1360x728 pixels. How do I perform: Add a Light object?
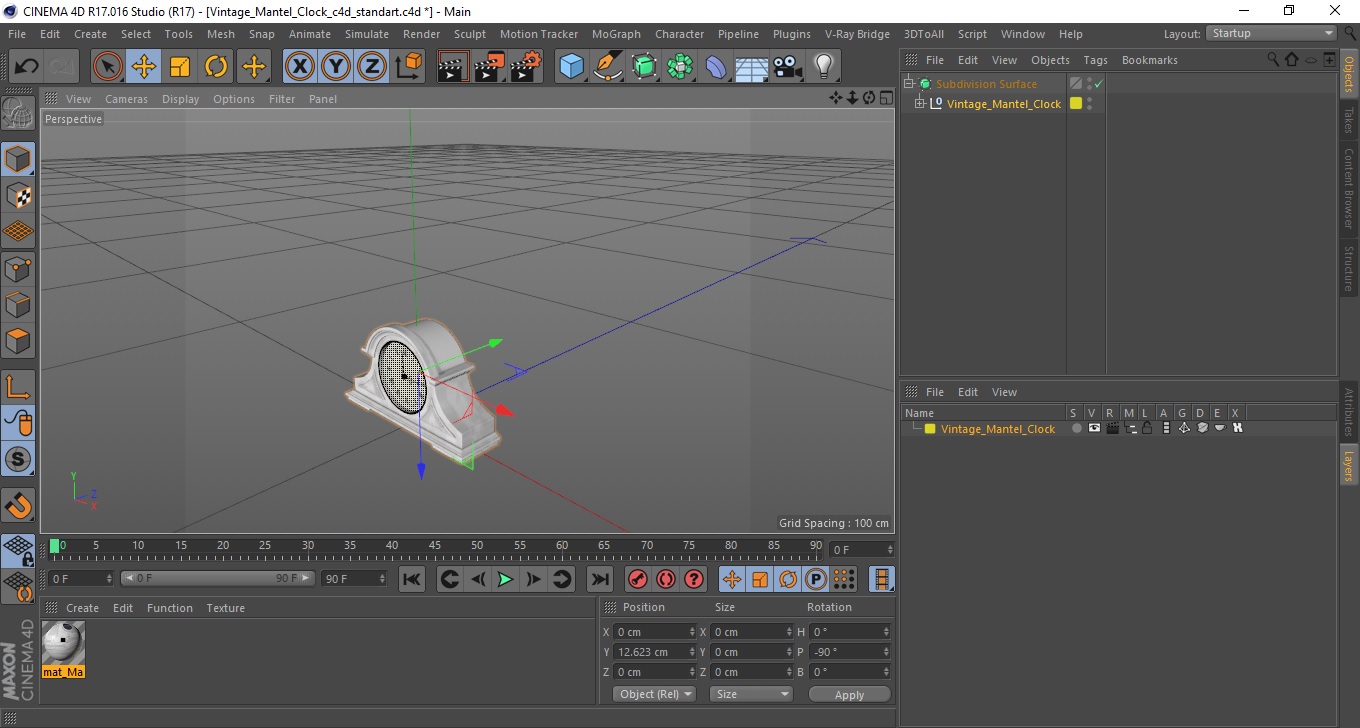point(824,67)
